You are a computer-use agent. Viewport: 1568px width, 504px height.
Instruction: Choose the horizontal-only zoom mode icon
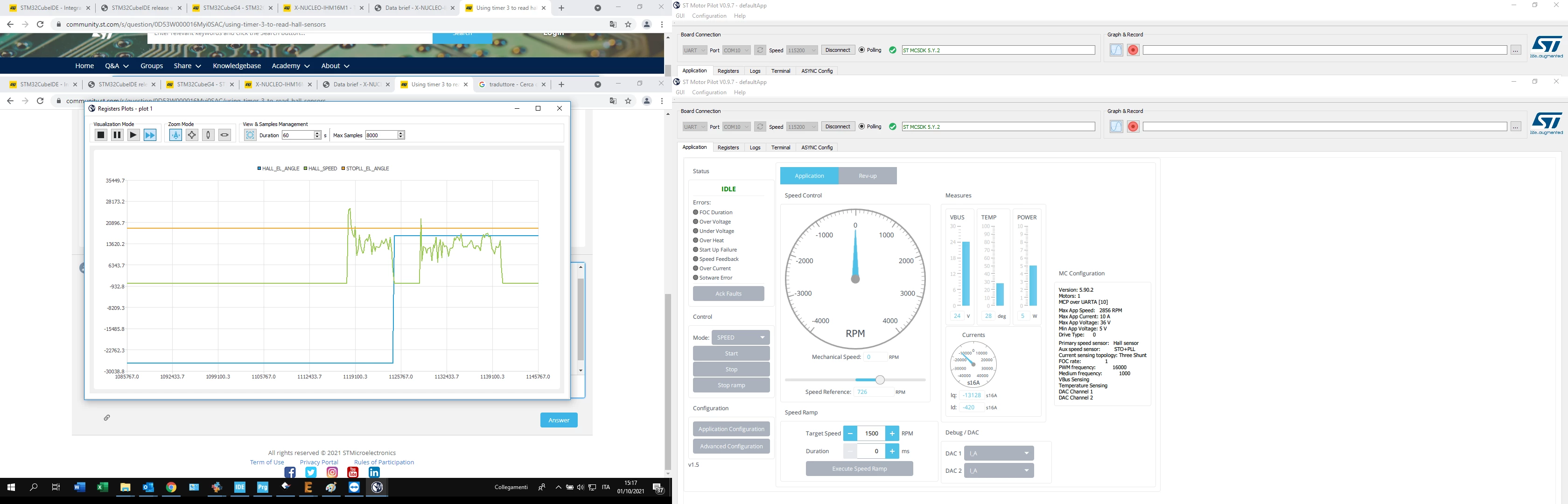pos(224,135)
